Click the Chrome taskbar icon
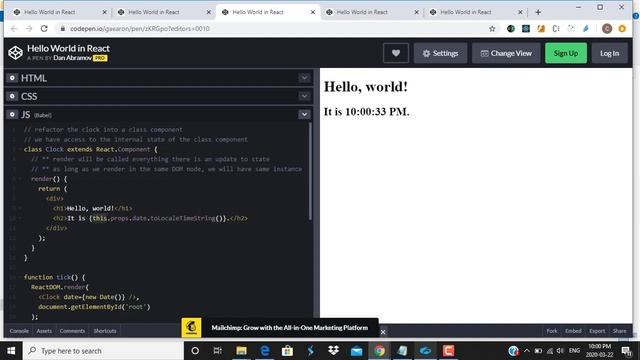Image resolution: width=640 pixels, height=360 pixels. 380,351
